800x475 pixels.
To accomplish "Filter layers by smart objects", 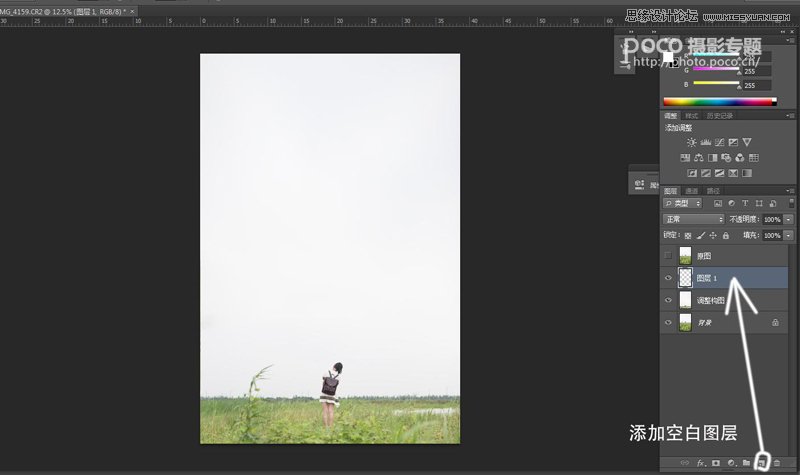I will tap(773, 204).
